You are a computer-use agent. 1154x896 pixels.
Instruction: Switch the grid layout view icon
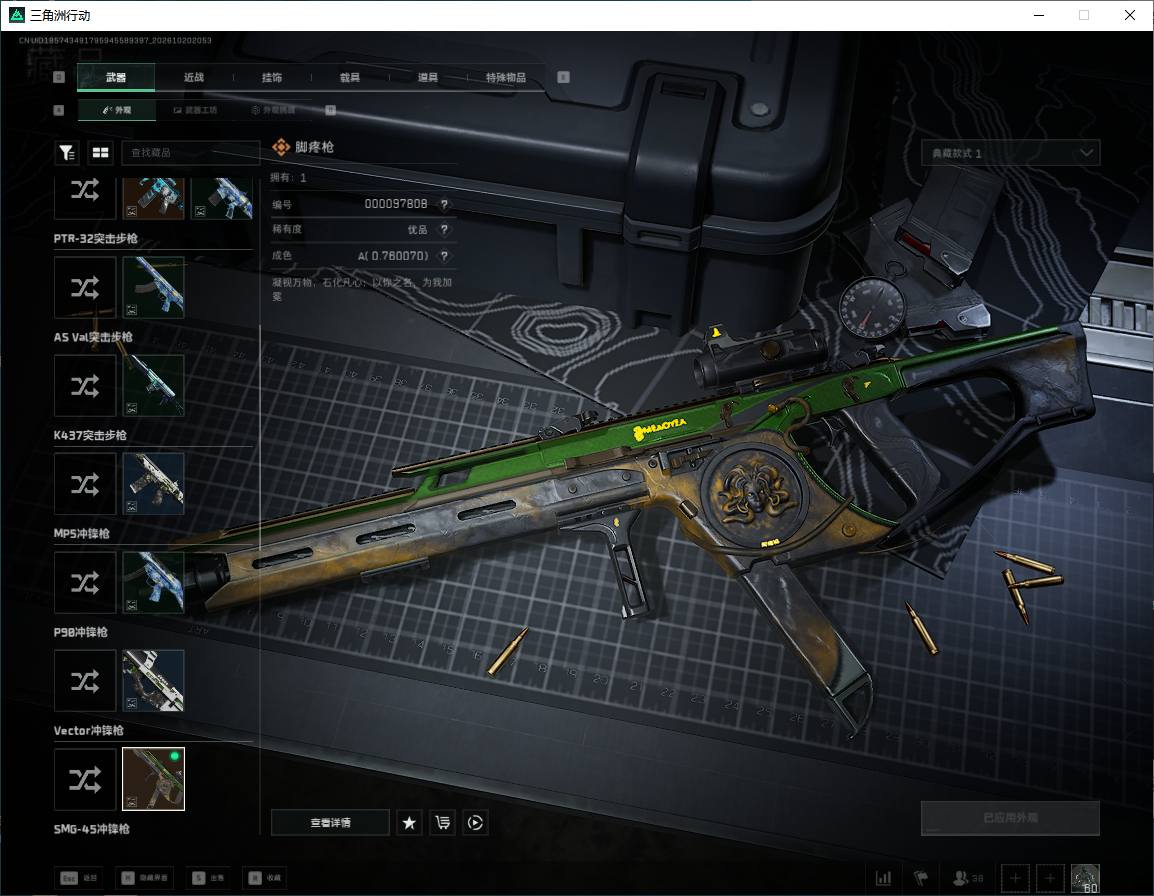[100, 152]
